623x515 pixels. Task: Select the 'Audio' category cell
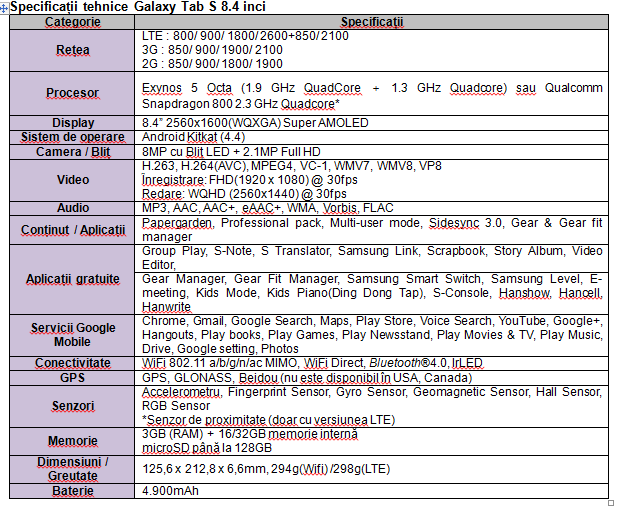tap(72, 208)
